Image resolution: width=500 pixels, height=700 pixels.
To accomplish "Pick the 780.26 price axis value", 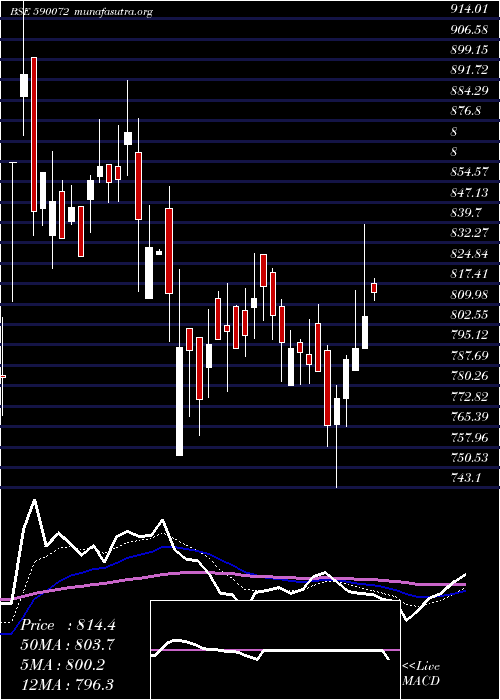I will pos(469,376).
